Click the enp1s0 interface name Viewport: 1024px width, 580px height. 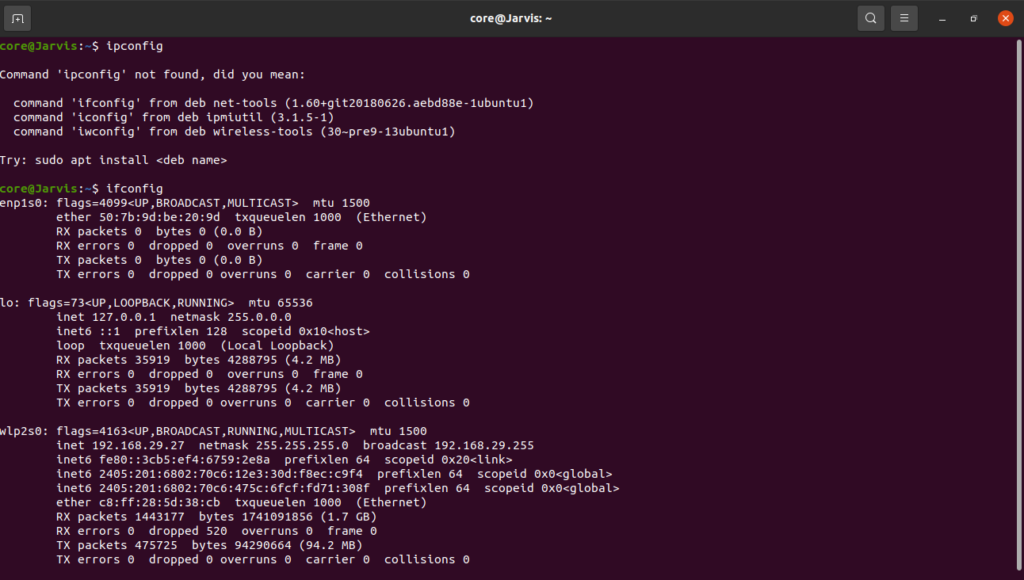pos(22,203)
